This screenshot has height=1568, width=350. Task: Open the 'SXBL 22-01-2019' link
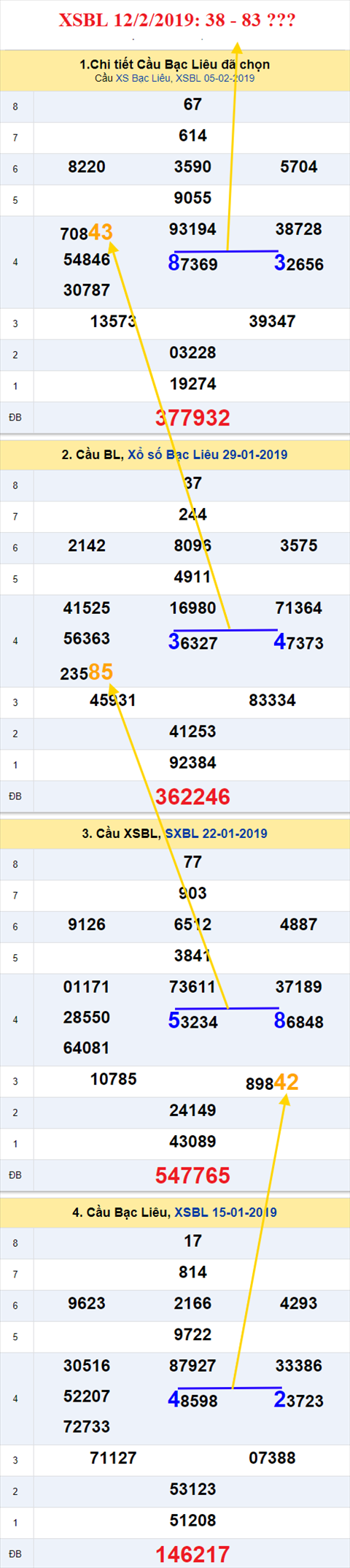pos(216,834)
